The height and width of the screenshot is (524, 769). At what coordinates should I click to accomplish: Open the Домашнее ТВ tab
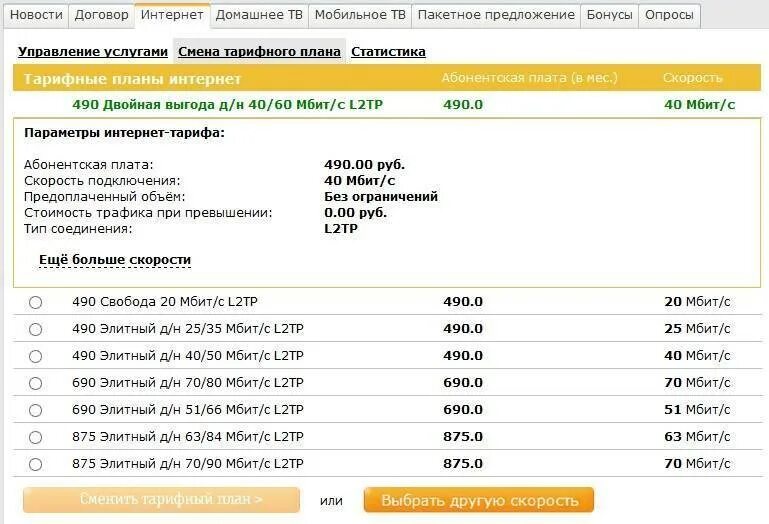point(259,15)
